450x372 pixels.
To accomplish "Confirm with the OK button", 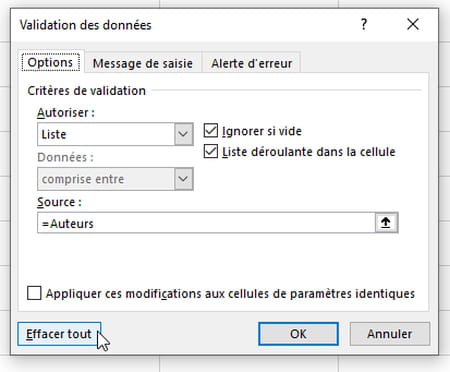I will [x=298, y=334].
